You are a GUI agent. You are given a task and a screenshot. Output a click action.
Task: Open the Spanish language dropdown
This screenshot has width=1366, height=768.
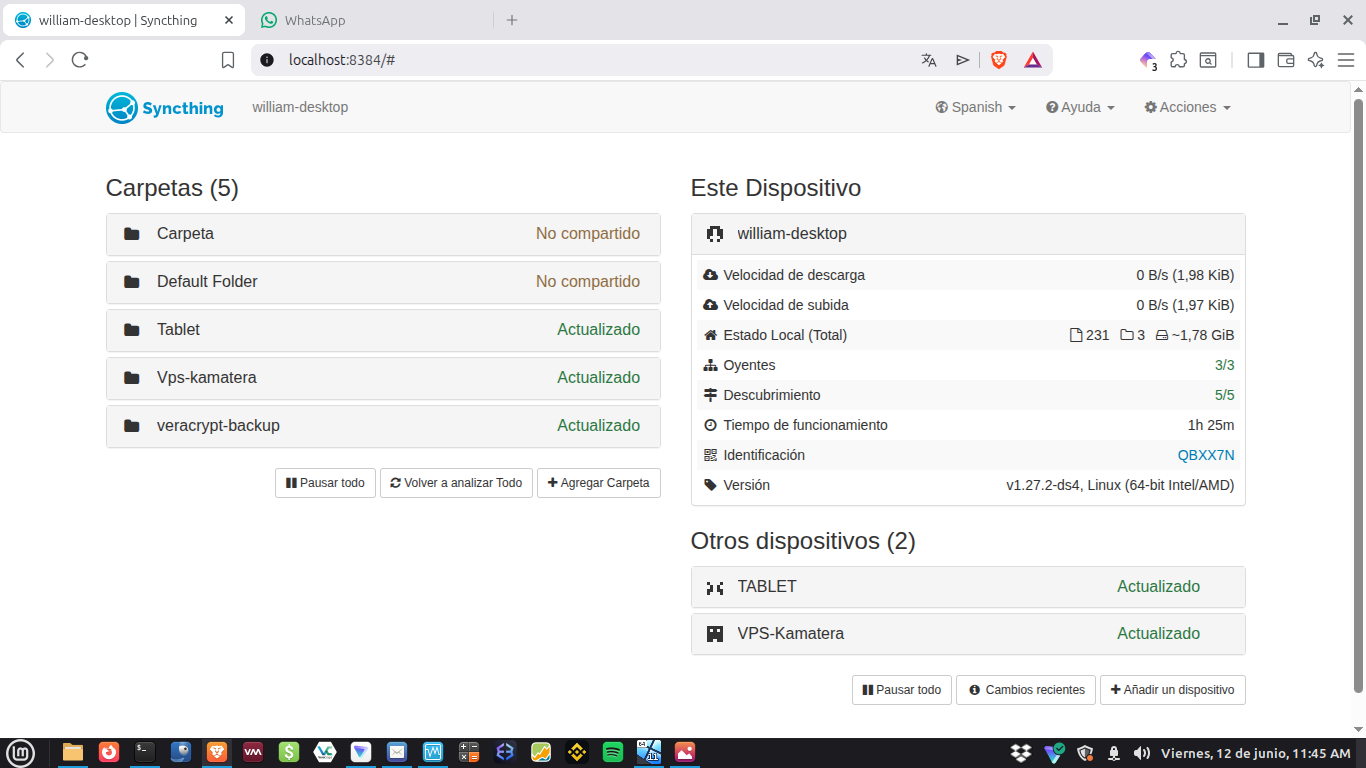click(976, 107)
